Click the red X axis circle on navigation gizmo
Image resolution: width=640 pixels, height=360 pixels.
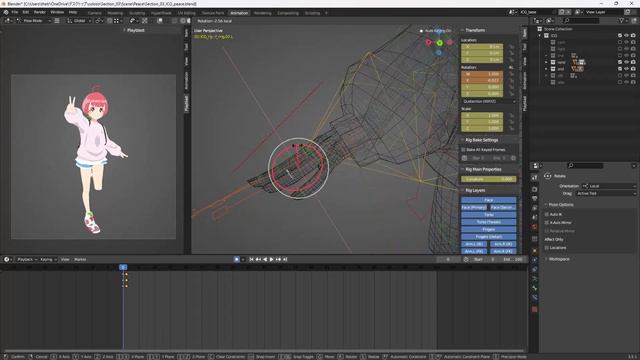pos(429,42)
